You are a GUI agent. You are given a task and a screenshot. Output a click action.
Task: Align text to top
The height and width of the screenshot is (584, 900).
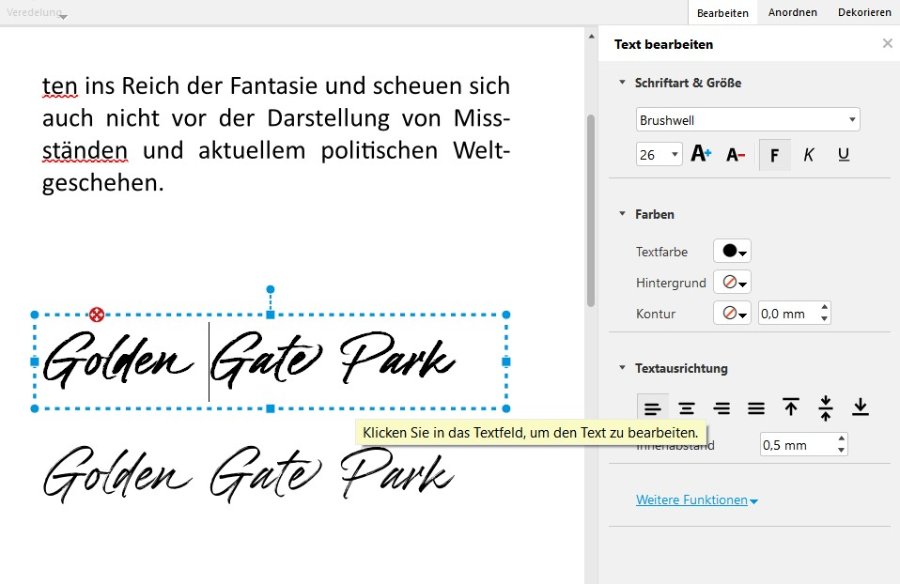click(x=791, y=407)
